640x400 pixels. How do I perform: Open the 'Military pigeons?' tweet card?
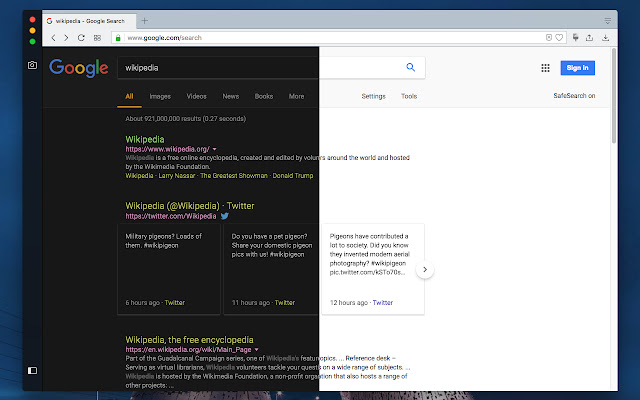coord(169,269)
